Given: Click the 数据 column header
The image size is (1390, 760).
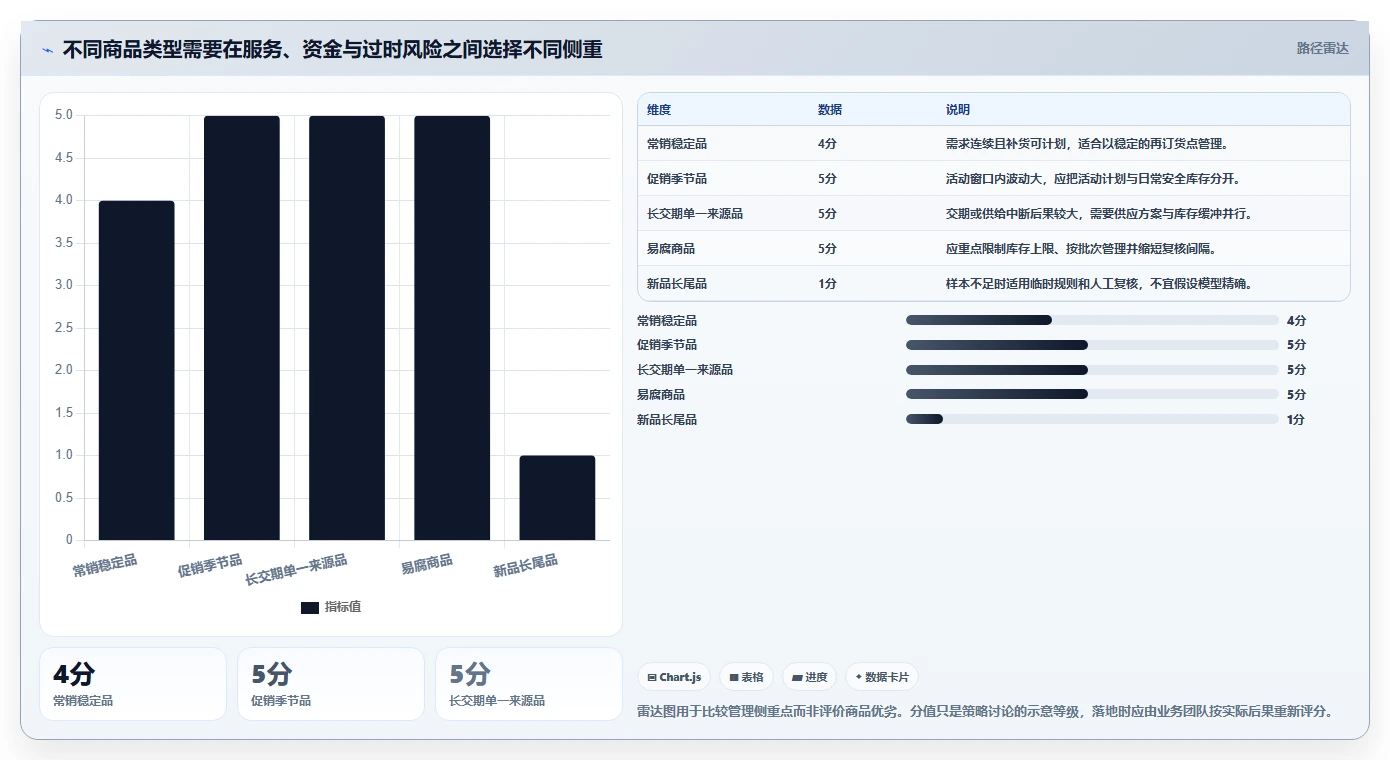Looking at the screenshot, I should pos(830,110).
